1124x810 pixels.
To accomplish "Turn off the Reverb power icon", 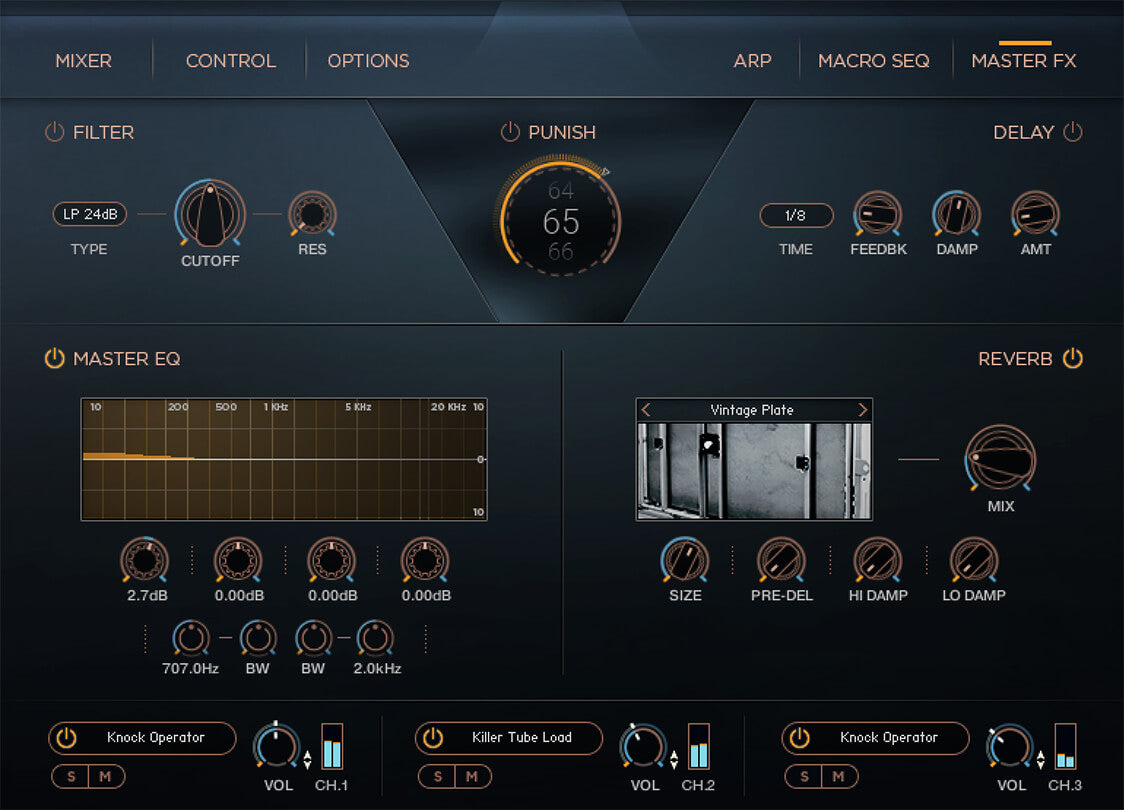I will tap(1073, 358).
